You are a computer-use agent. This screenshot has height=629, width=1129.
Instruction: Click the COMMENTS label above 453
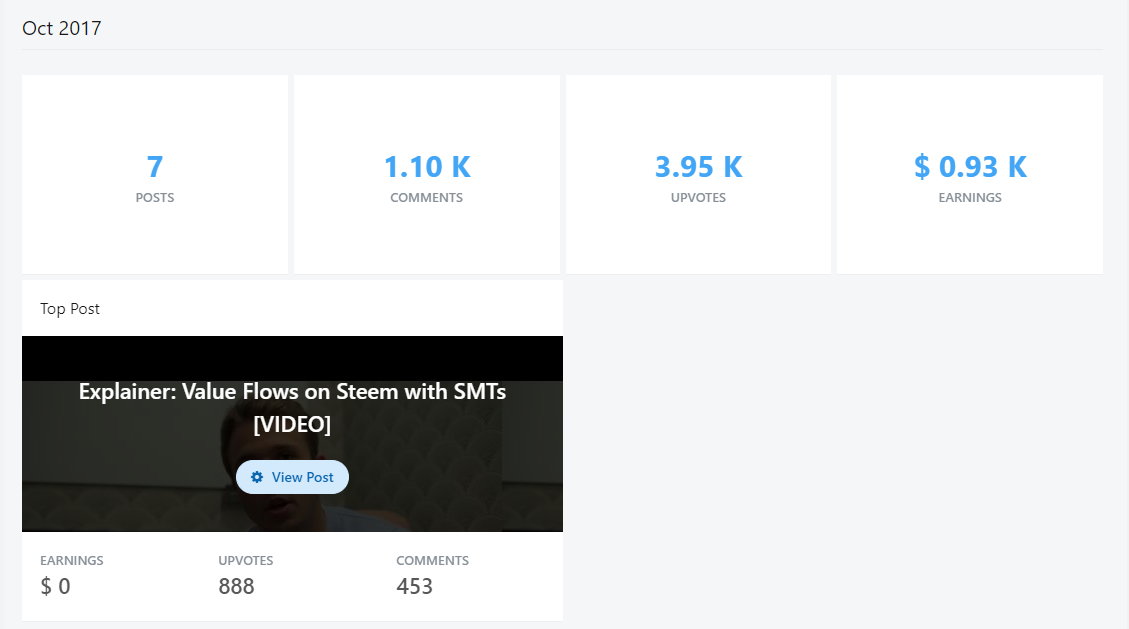[x=432, y=561]
